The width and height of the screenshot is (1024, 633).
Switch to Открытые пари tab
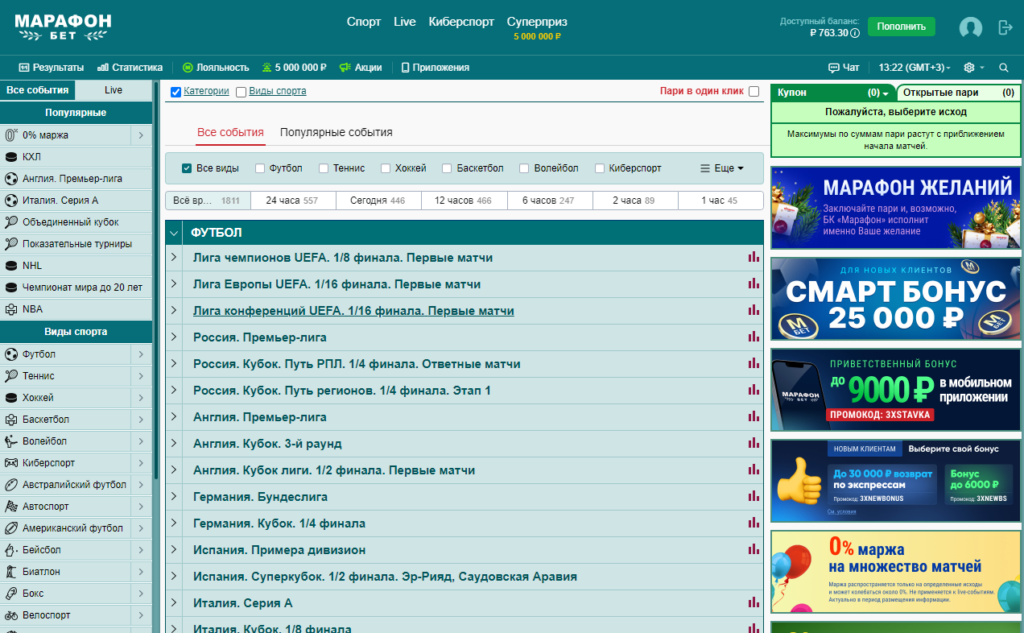click(x=958, y=93)
